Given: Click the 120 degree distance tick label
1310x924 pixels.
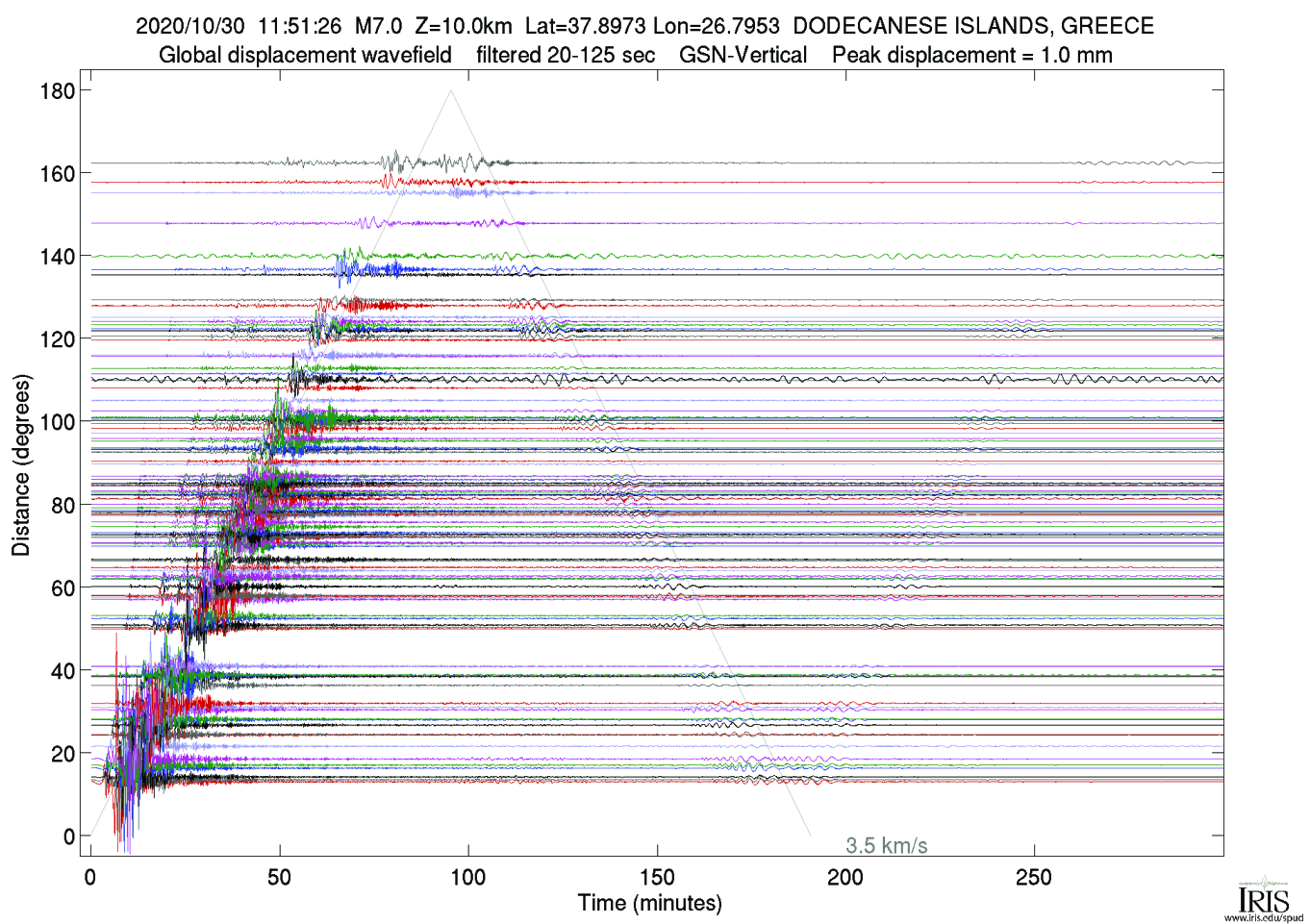Looking at the screenshot, I should pos(57,339).
